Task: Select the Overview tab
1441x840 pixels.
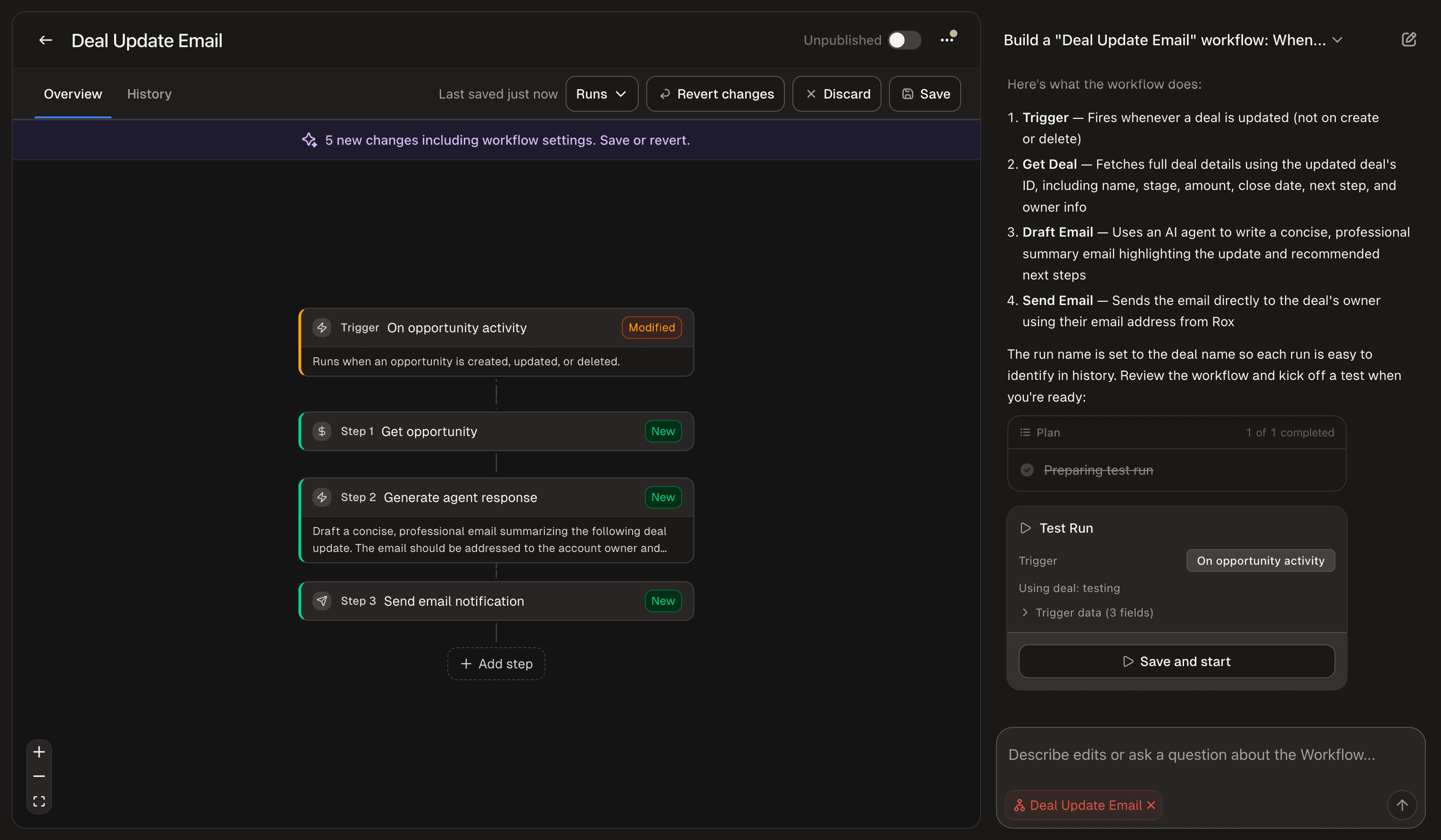Action: pos(73,94)
